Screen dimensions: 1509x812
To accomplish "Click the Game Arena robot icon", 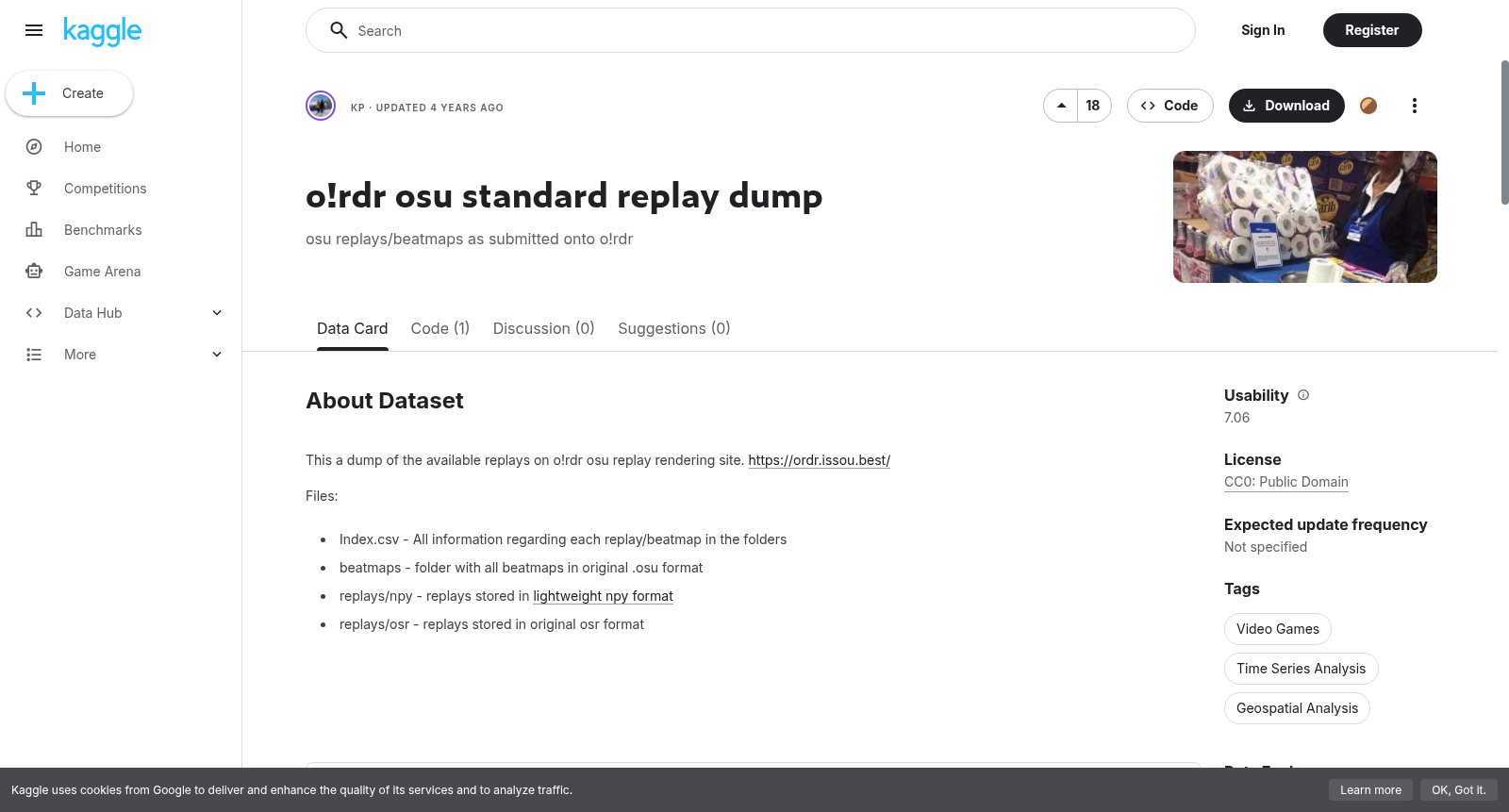I will click(x=34, y=272).
